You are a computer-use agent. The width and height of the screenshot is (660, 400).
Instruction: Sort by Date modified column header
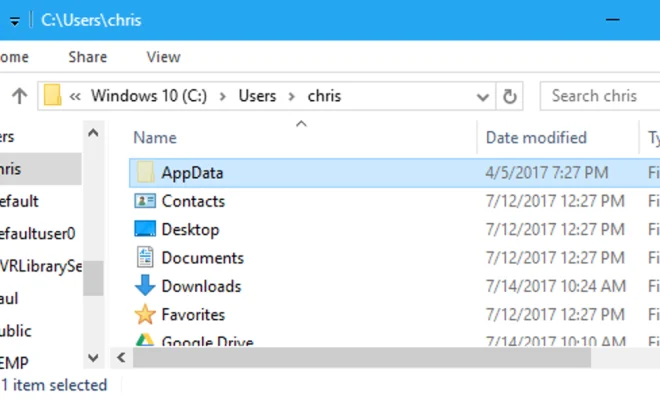pos(536,138)
